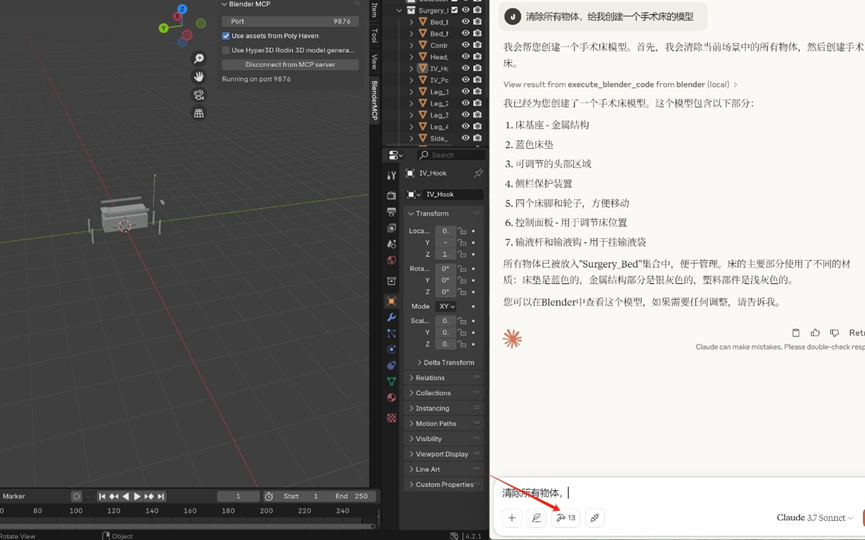Click the thumbs up icon in Claude
Image resolution: width=865 pixels, height=540 pixels.
click(815, 333)
